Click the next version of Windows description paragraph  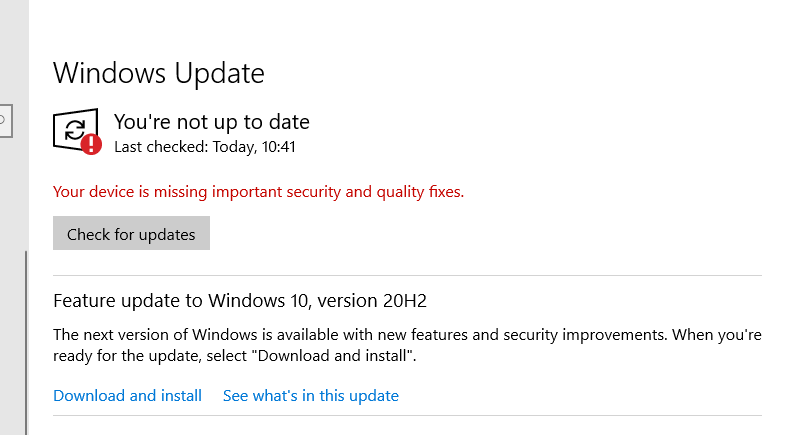click(x=407, y=345)
